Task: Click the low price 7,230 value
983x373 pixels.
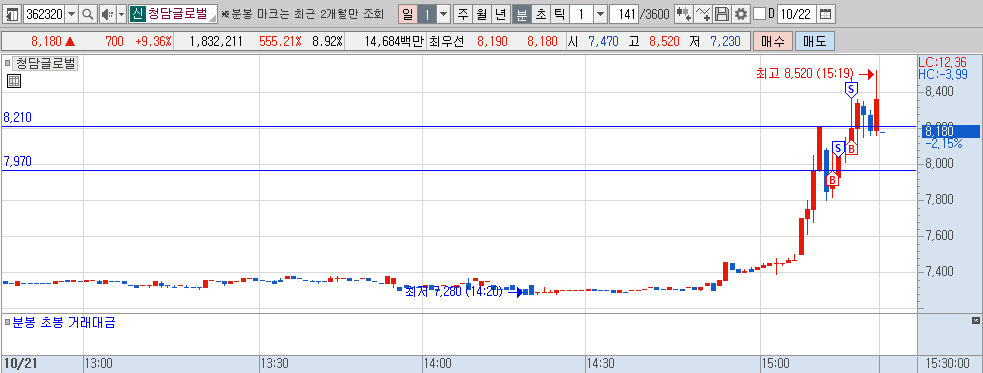Action: click(x=725, y=42)
